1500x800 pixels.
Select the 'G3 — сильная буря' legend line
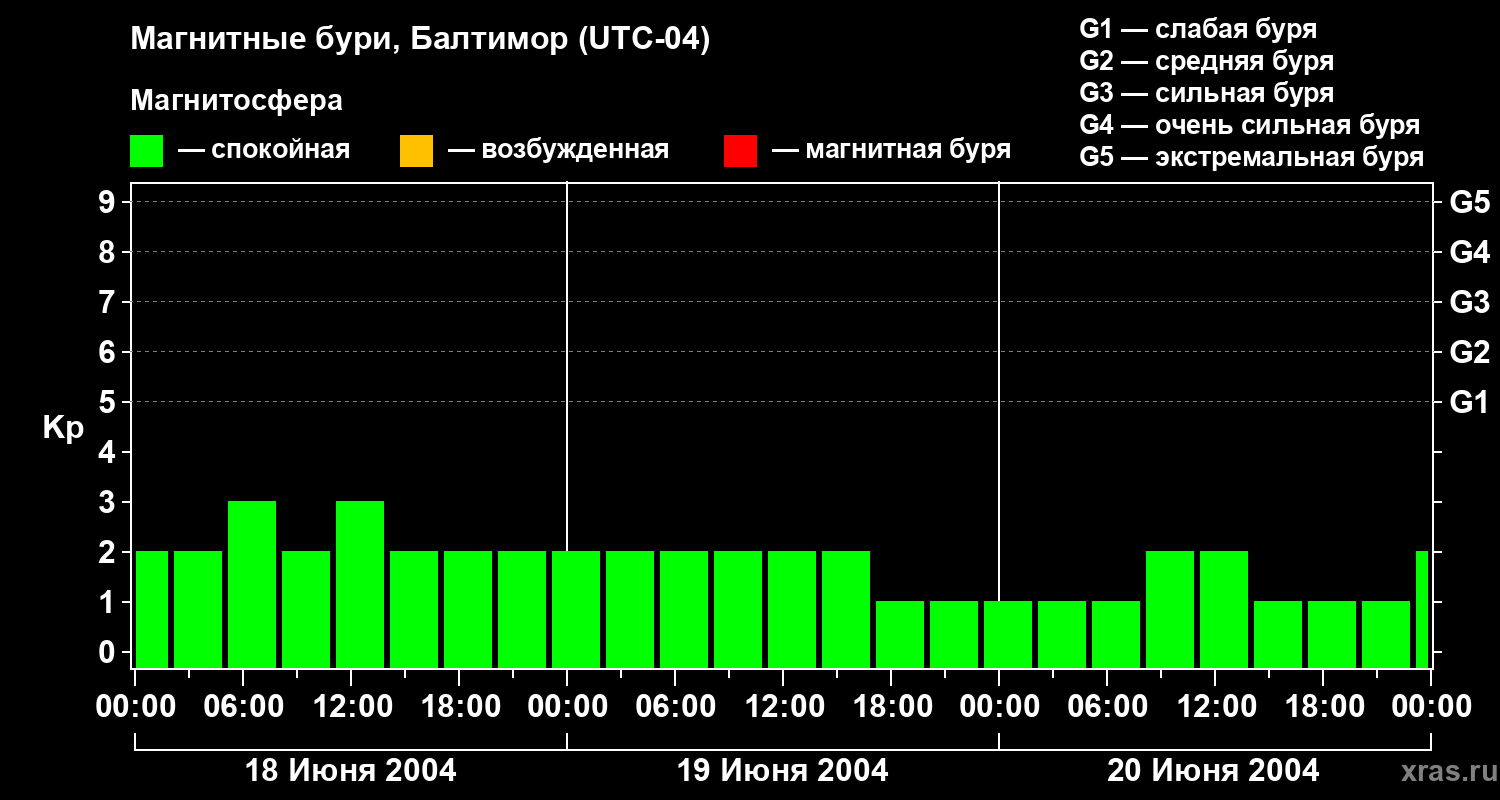(x=1206, y=93)
